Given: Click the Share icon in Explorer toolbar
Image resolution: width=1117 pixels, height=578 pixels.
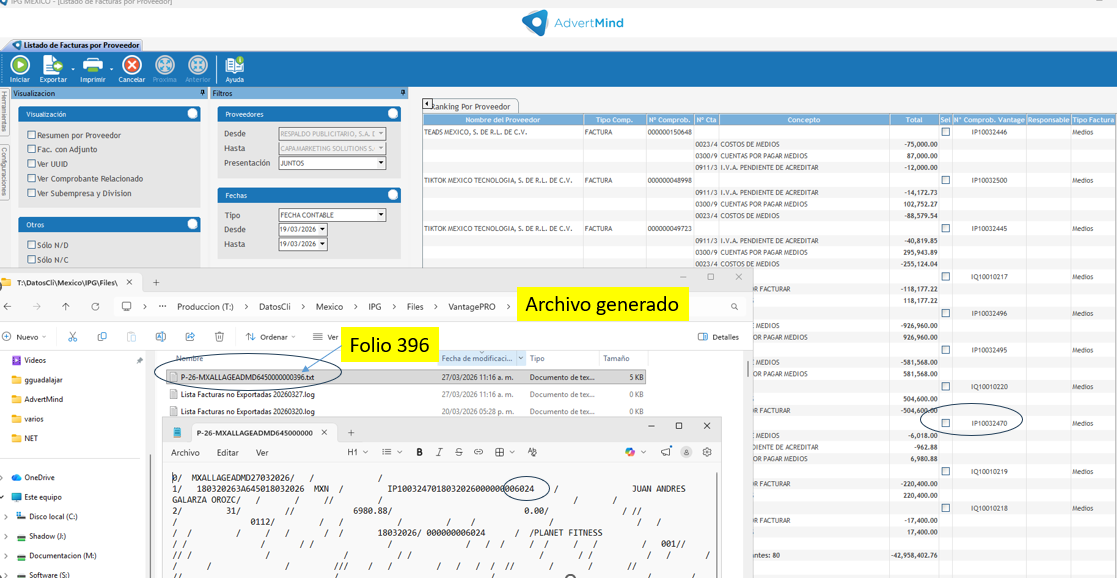Looking at the screenshot, I should [190, 336].
